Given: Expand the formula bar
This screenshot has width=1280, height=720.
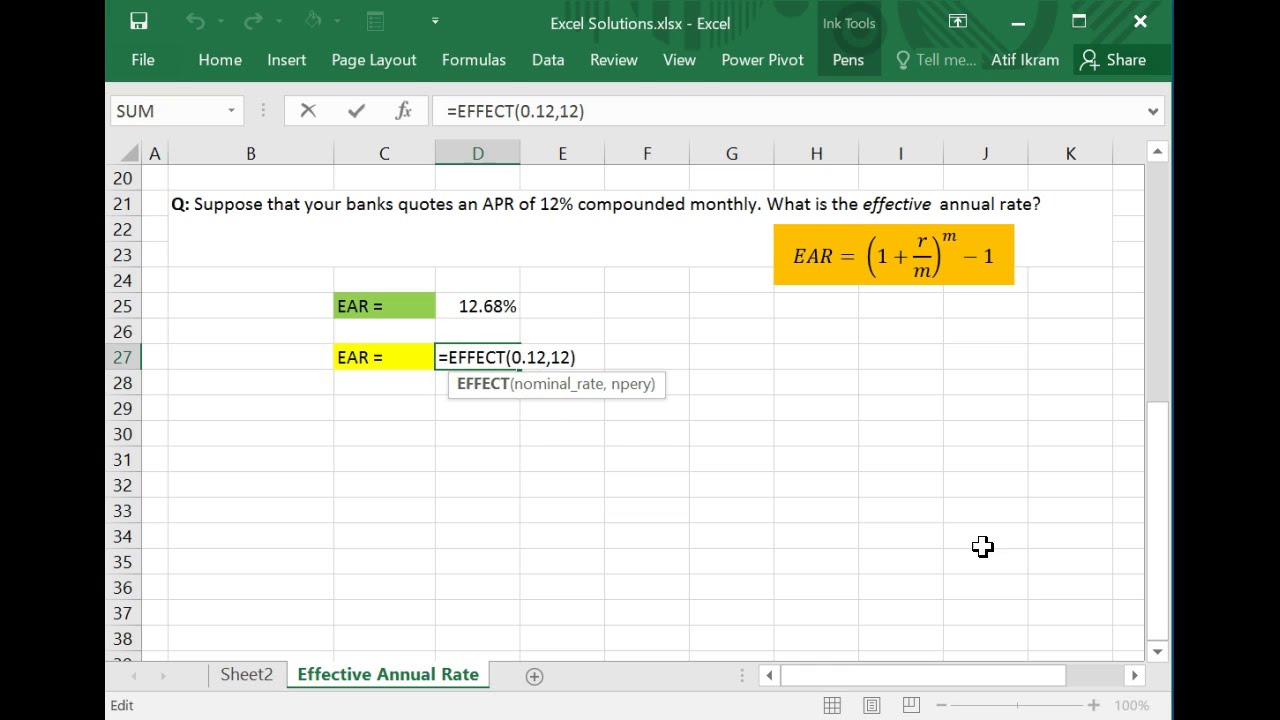Looking at the screenshot, I should click(x=1153, y=111).
